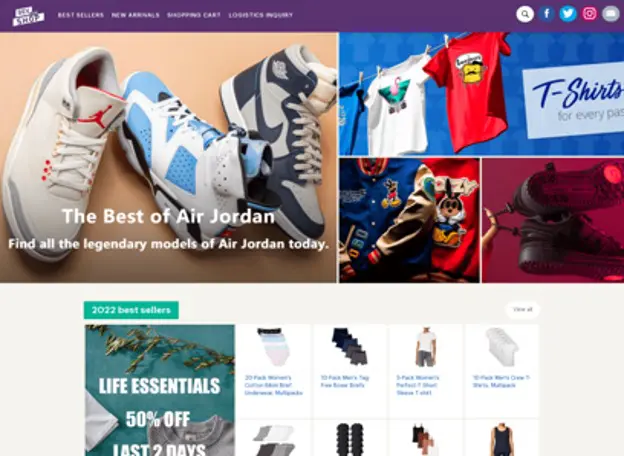Open the red-lit sneakers banner

(x=553, y=220)
